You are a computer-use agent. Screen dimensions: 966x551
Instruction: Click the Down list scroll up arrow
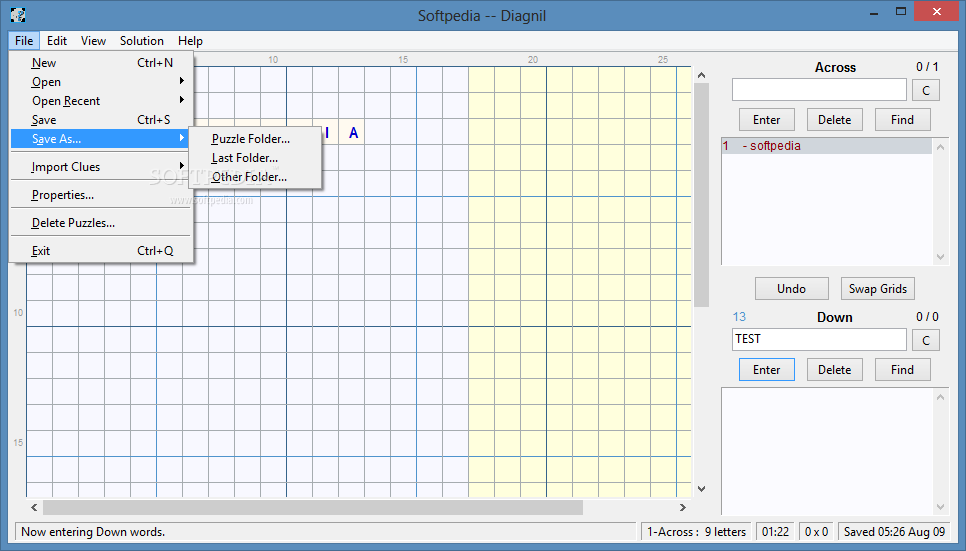[x=940, y=397]
